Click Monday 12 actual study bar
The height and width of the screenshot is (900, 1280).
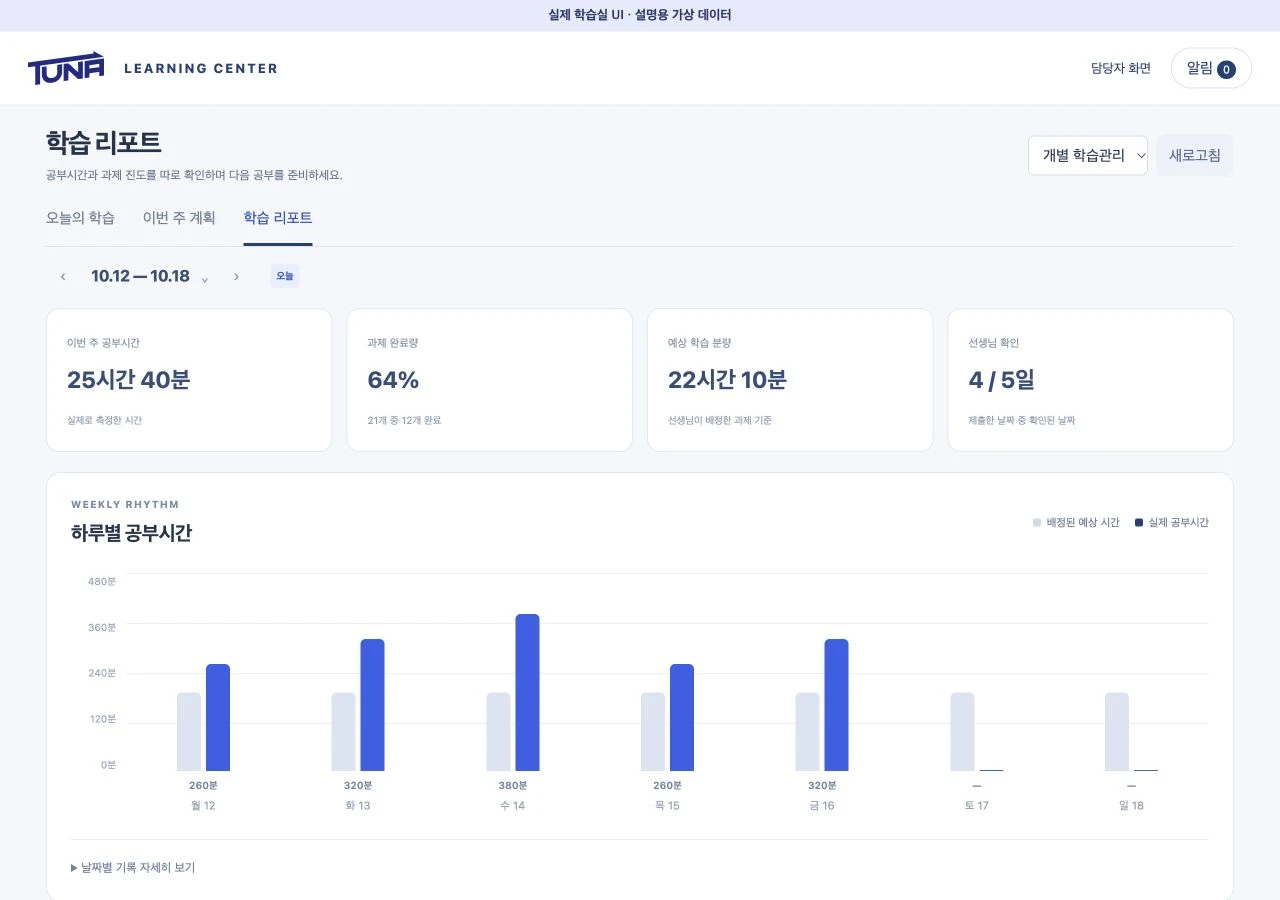coord(218,718)
